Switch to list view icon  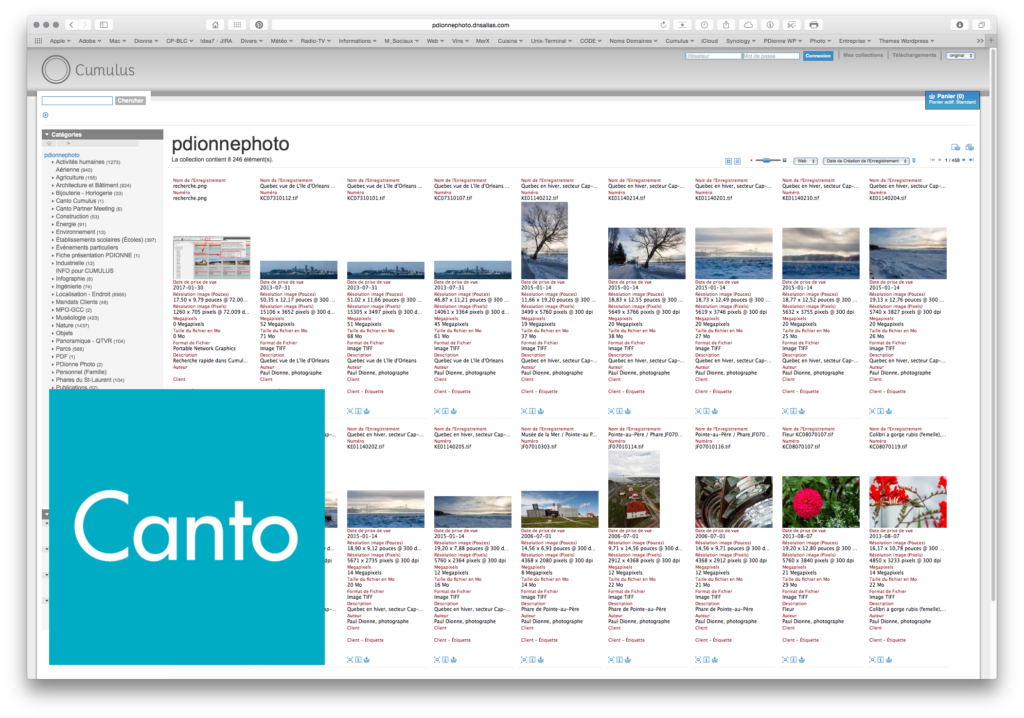point(737,161)
